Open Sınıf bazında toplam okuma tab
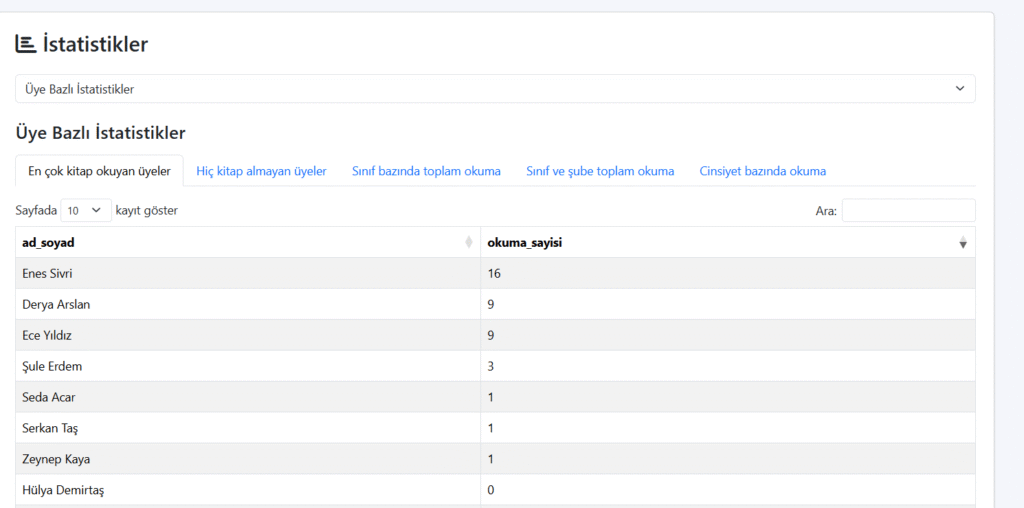The height and width of the screenshot is (508, 1024). [x=426, y=171]
